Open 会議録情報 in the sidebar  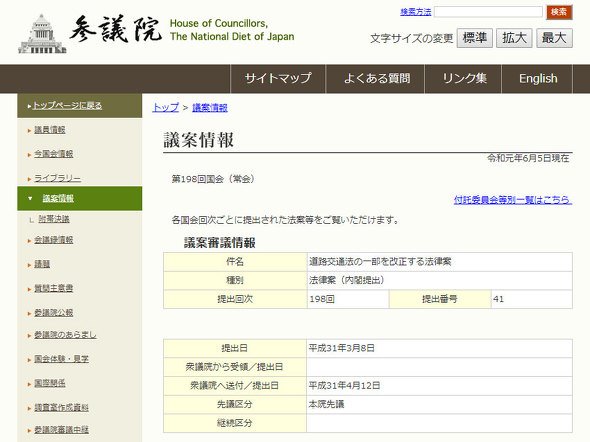[x=54, y=240]
